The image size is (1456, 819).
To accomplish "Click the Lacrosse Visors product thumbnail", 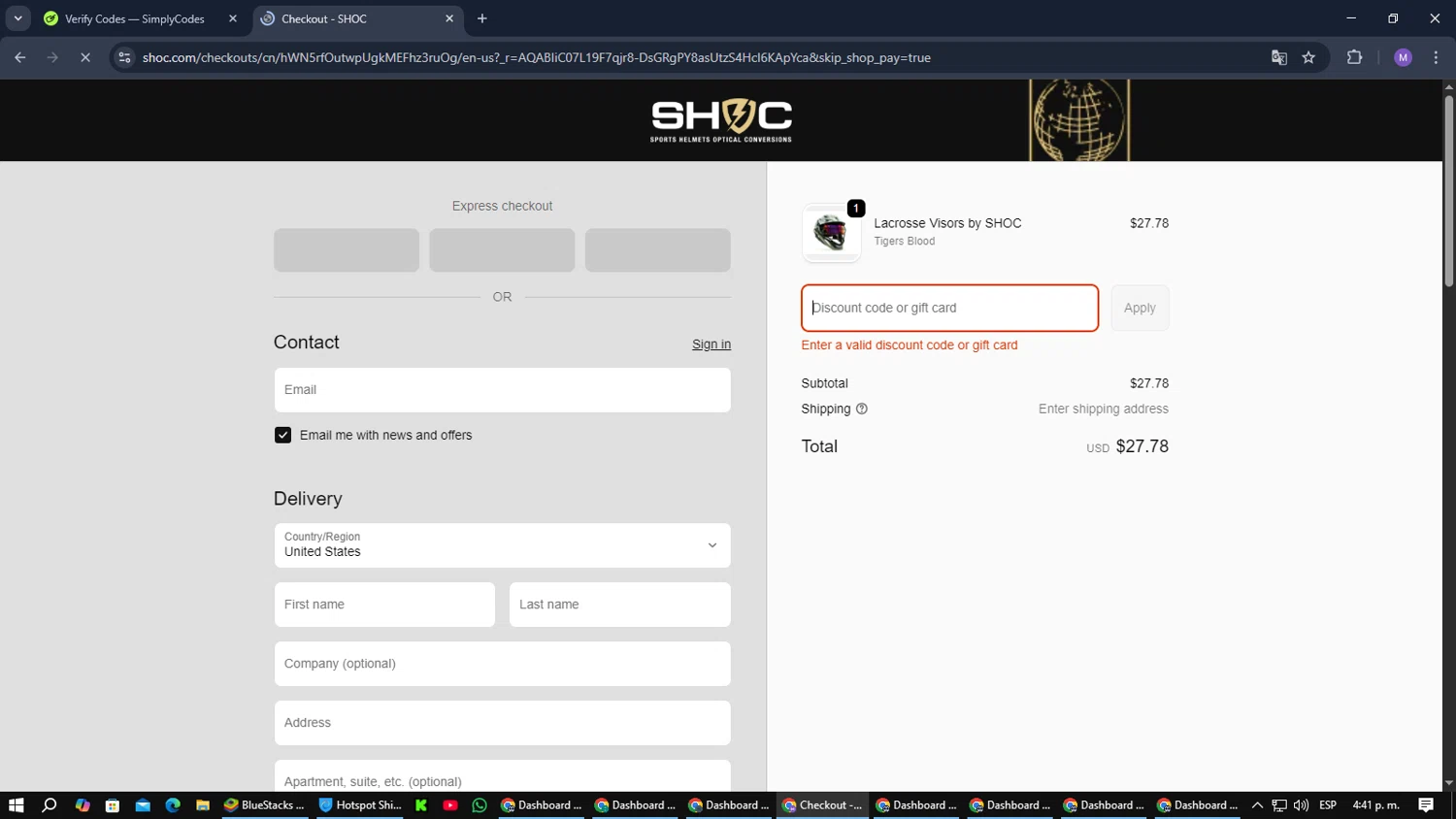I will pyautogui.click(x=831, y=233).
